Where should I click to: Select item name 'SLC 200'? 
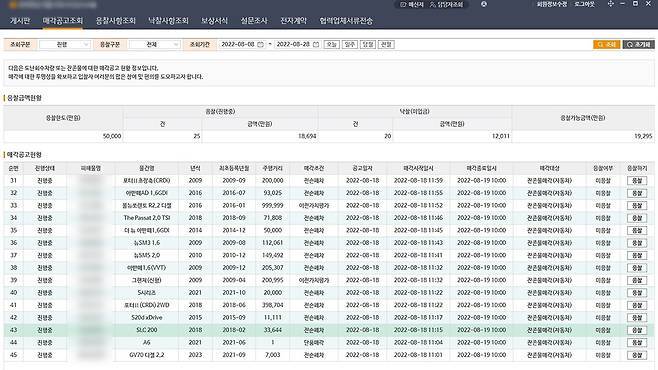point(146,330)
